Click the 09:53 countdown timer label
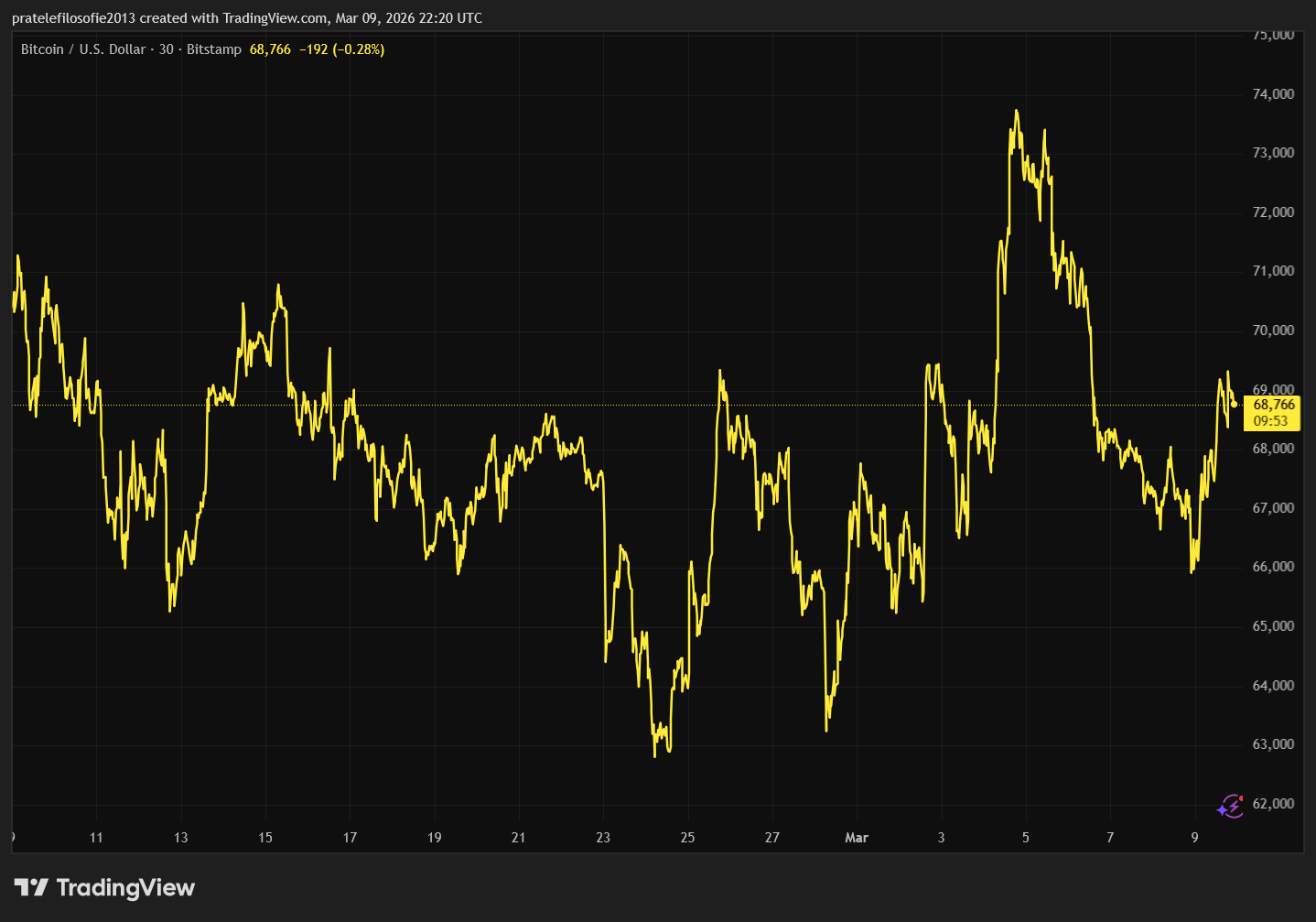Image resolution: width=1316 pixels, height=922 pixels. click(1270, 421)
